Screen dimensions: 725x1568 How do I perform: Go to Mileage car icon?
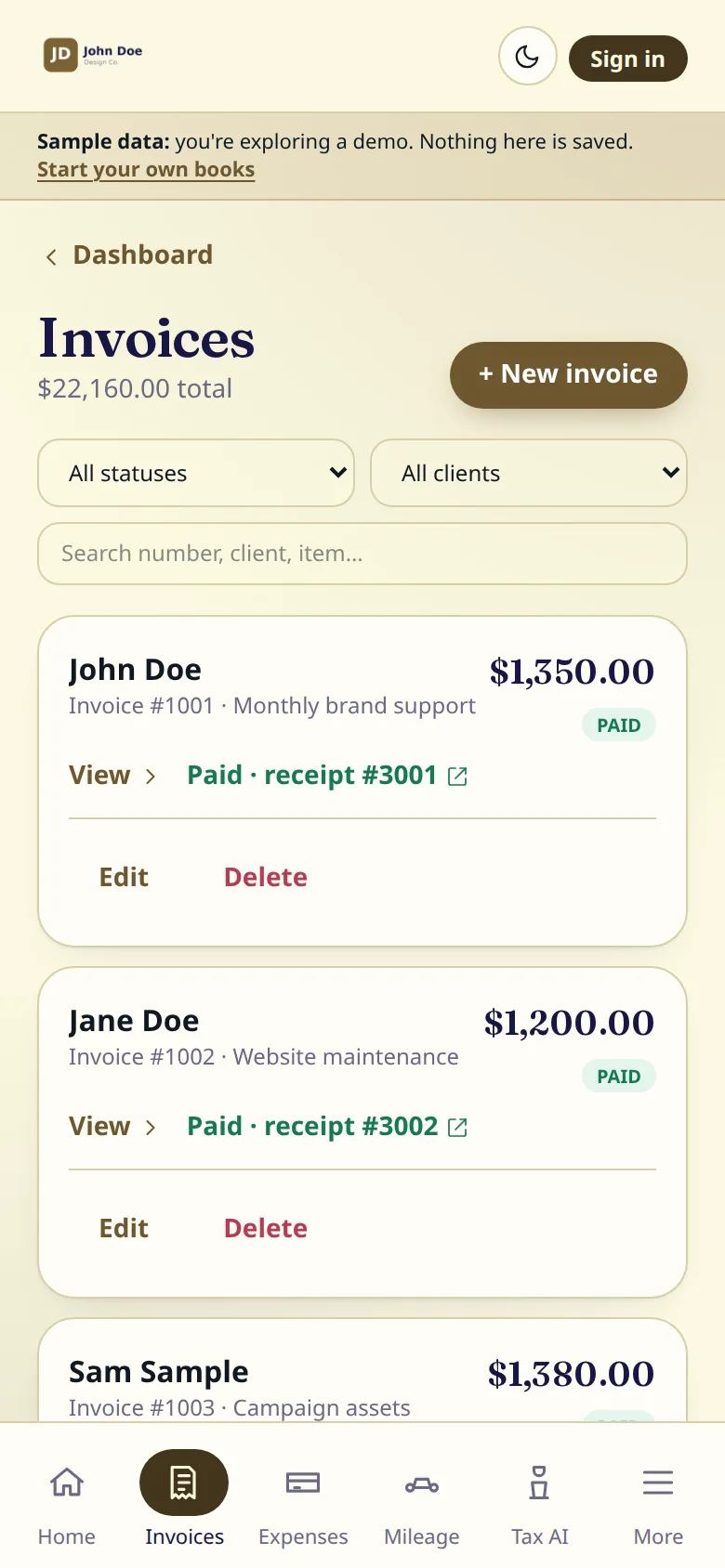coord(422,1484)
